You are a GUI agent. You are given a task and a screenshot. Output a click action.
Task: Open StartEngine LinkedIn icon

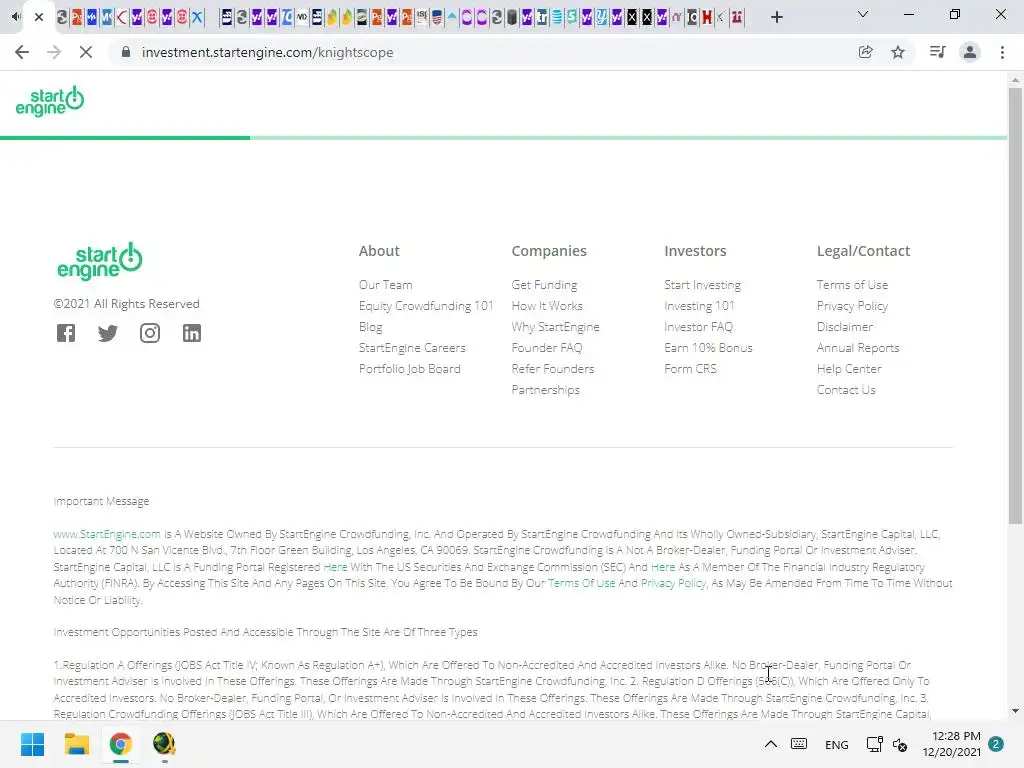[x=191, y=333]
